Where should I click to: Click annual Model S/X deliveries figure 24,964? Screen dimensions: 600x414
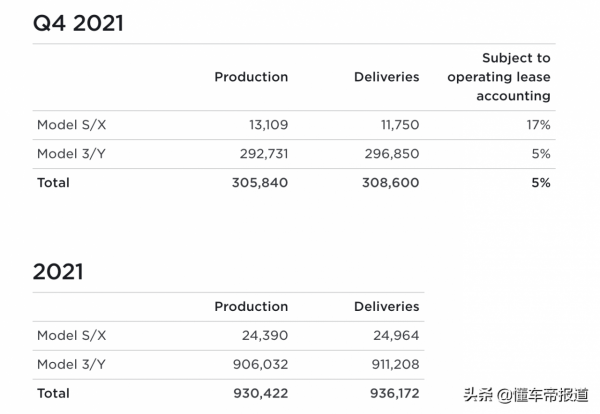[393, 336]
